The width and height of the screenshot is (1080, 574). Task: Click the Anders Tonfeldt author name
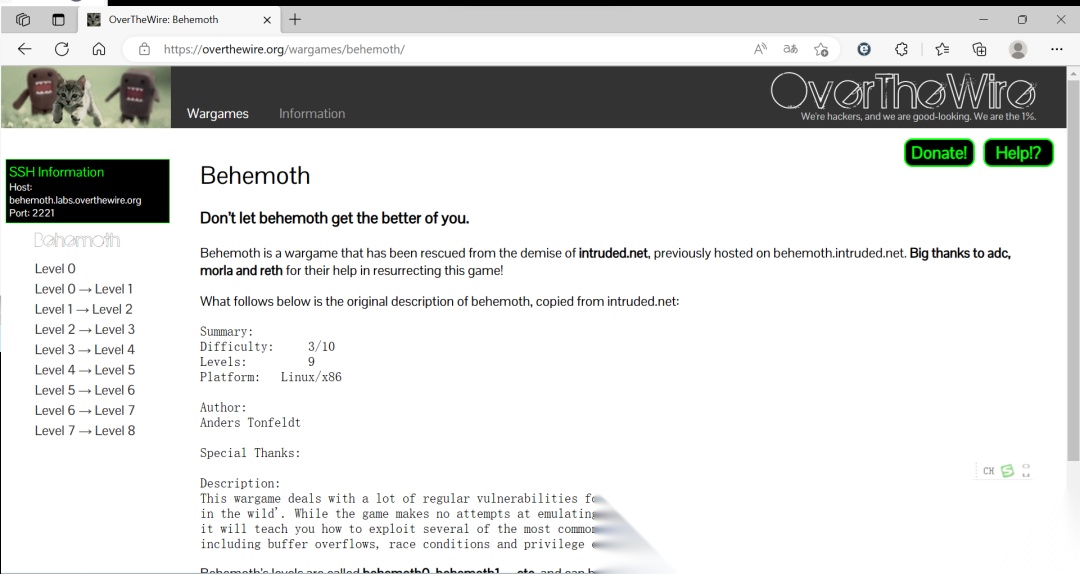click(x=250, y=422)
